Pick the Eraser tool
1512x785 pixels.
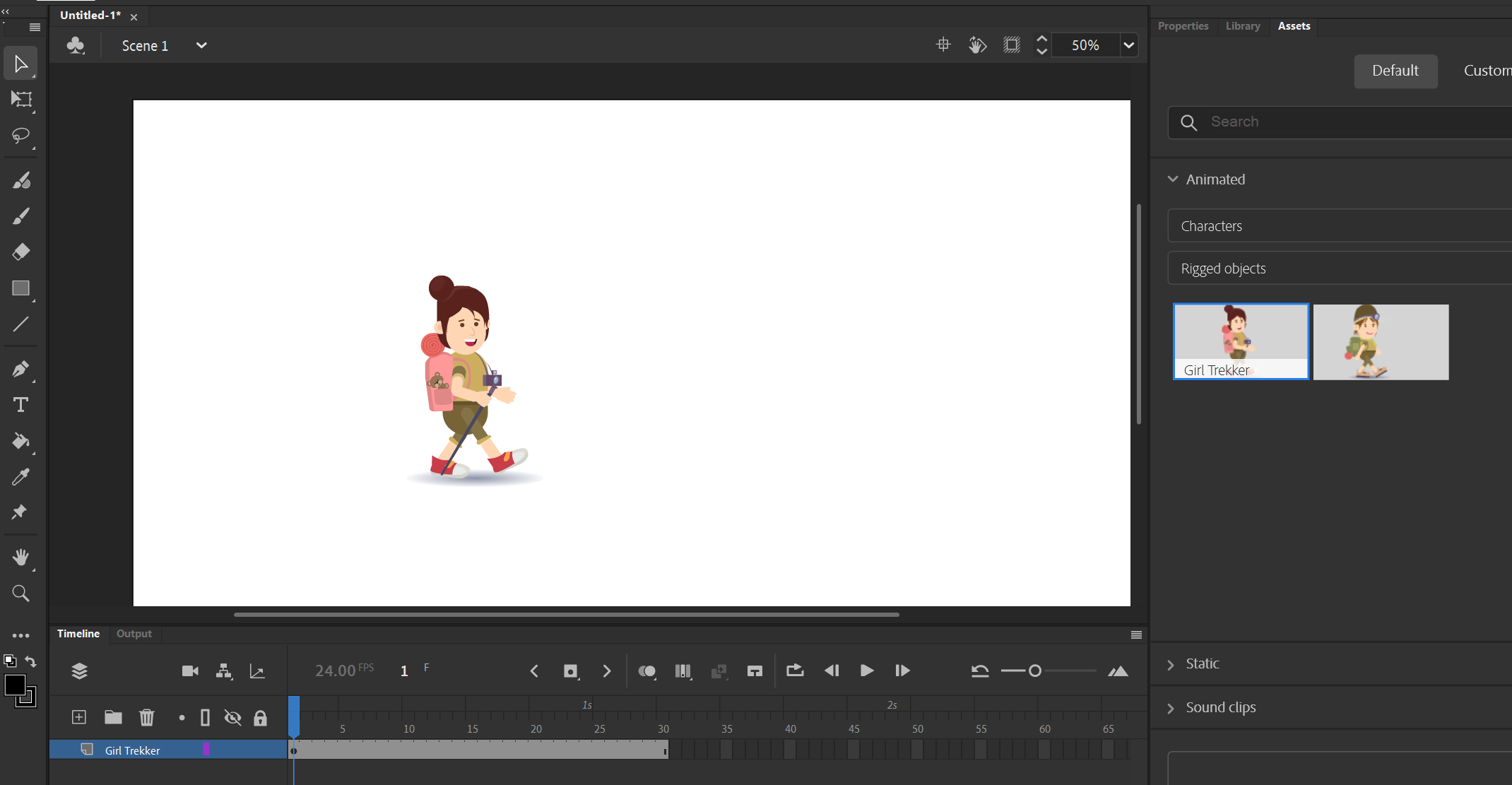pyautogui.click(x=21, y=252)
